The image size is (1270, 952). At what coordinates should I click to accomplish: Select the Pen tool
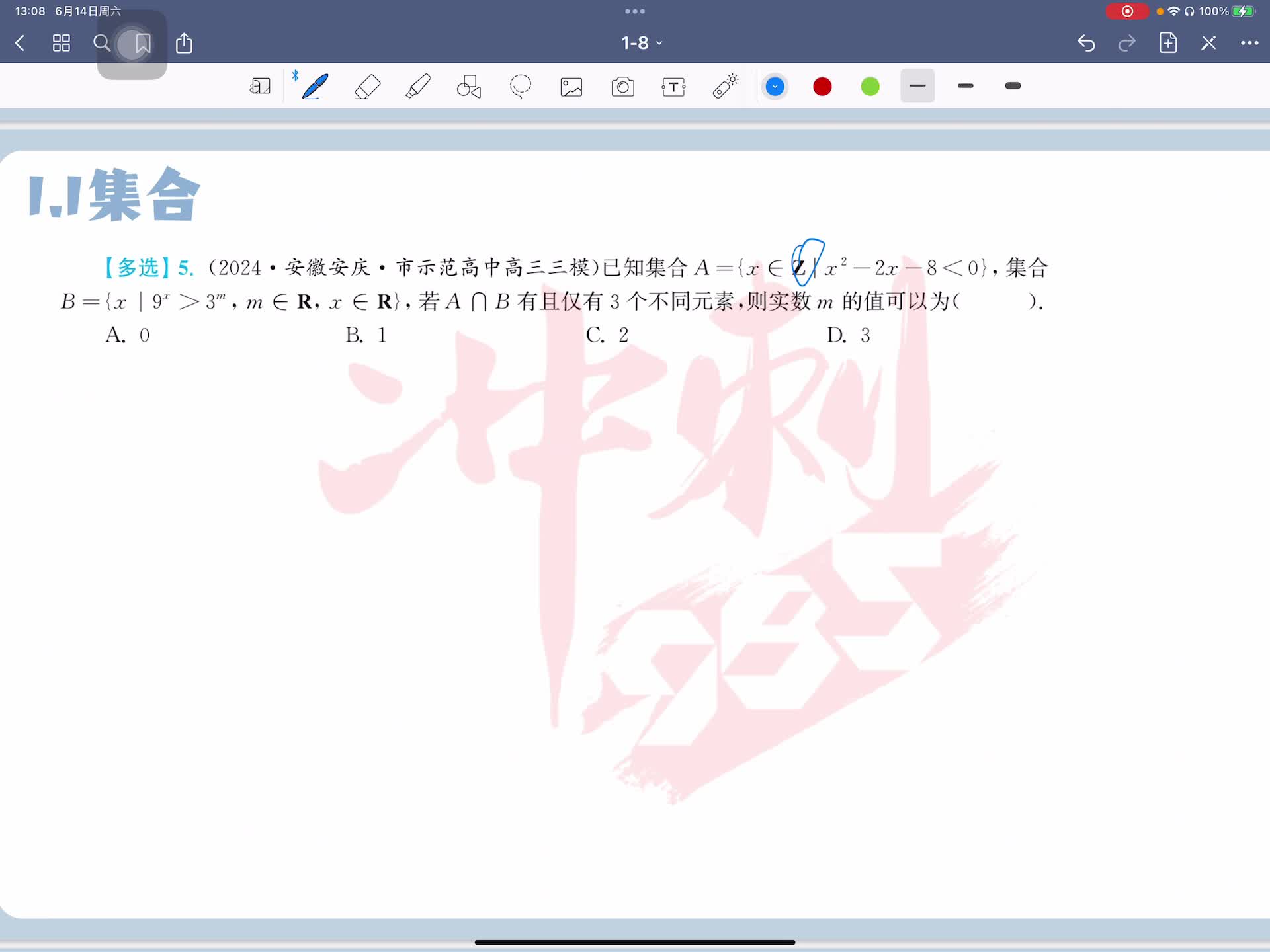tap(315, 87)
